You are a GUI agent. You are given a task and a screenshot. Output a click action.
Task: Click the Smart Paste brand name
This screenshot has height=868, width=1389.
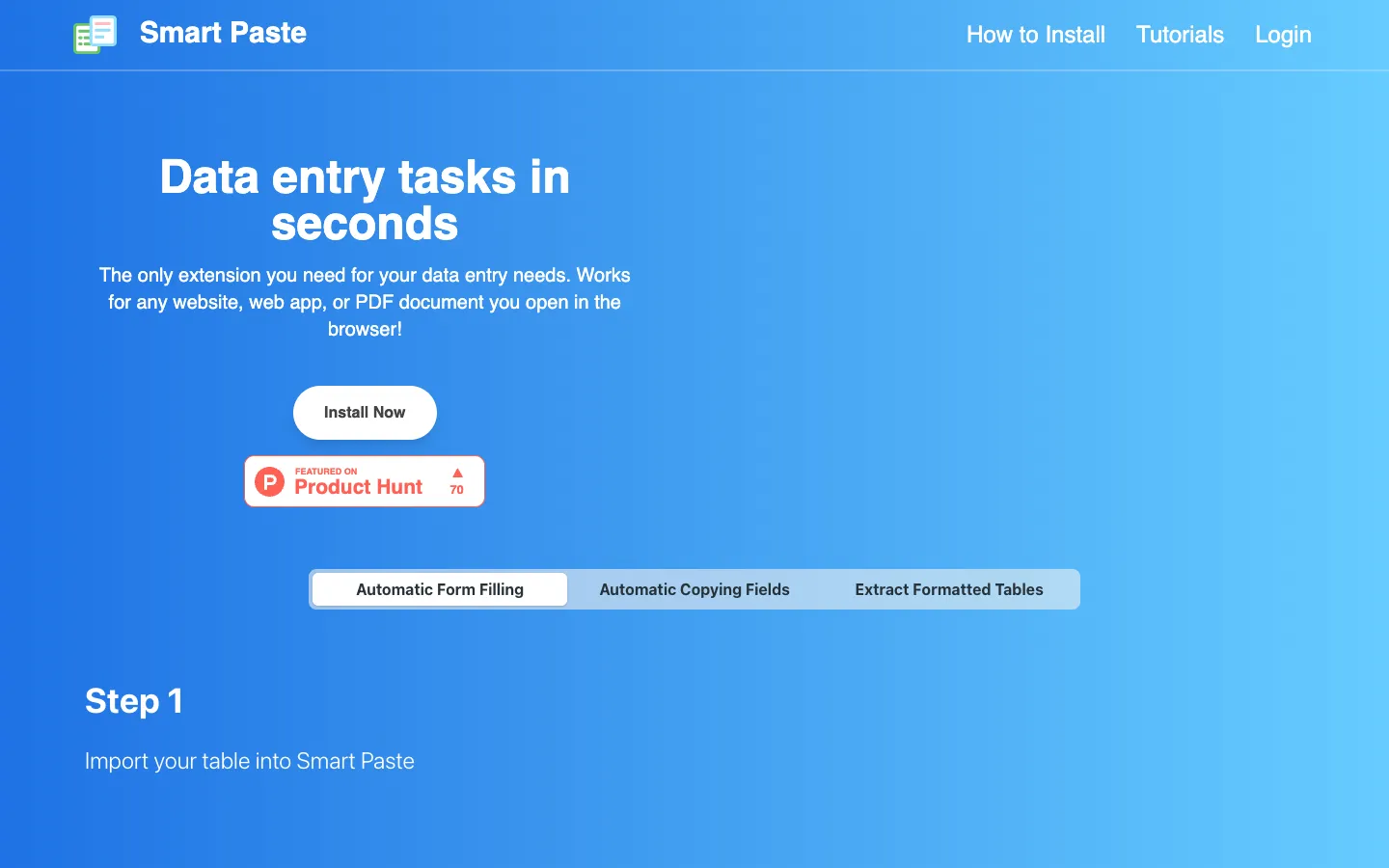[223, 33]
